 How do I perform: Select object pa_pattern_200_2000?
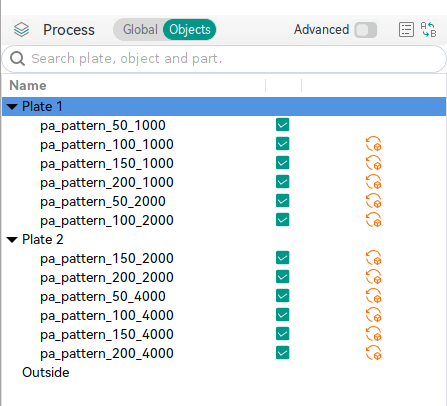tap(107, 278)
